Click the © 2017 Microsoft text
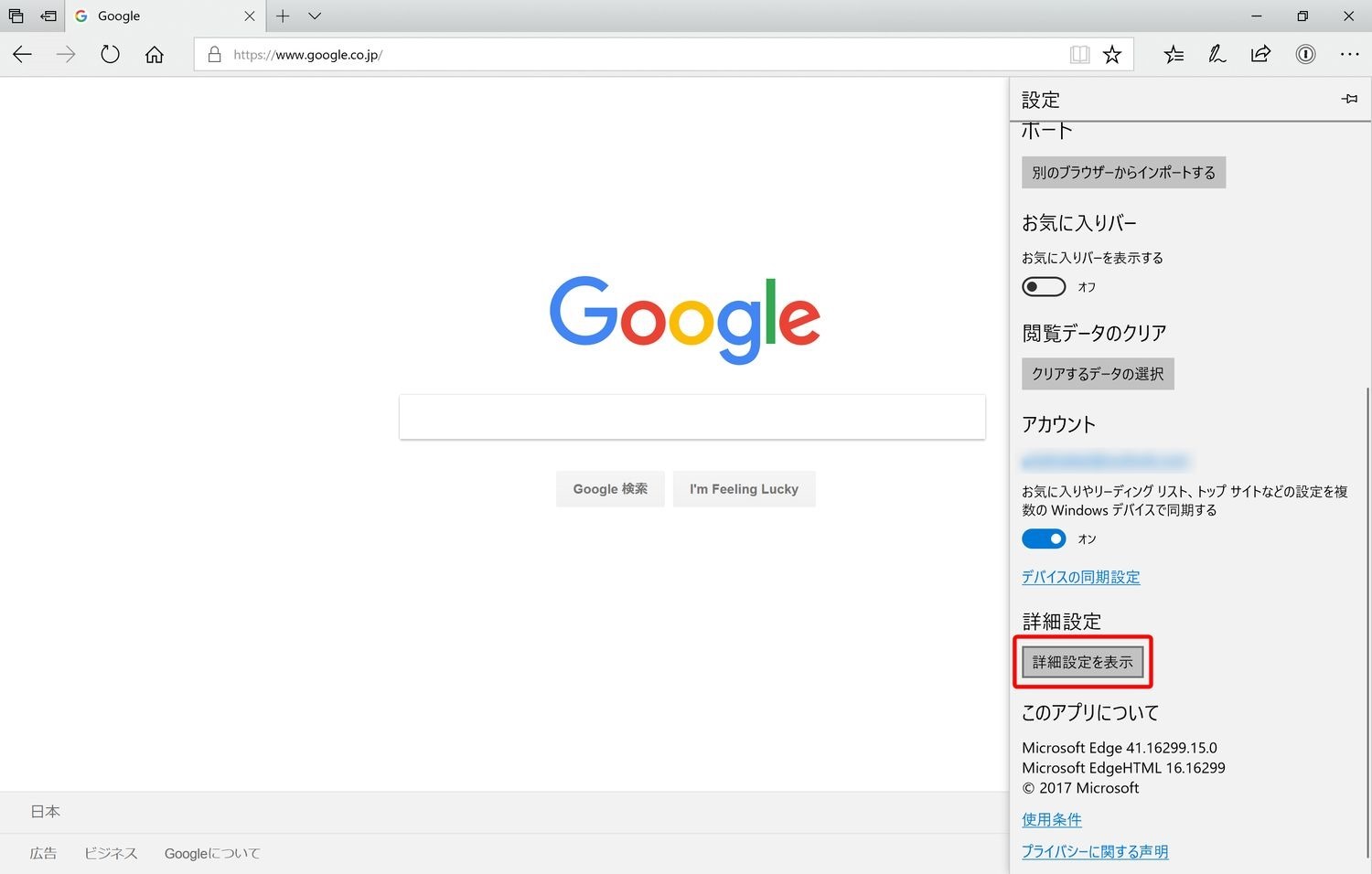Viewport: 1372px width, 874px height. [x=1080, y=788]
